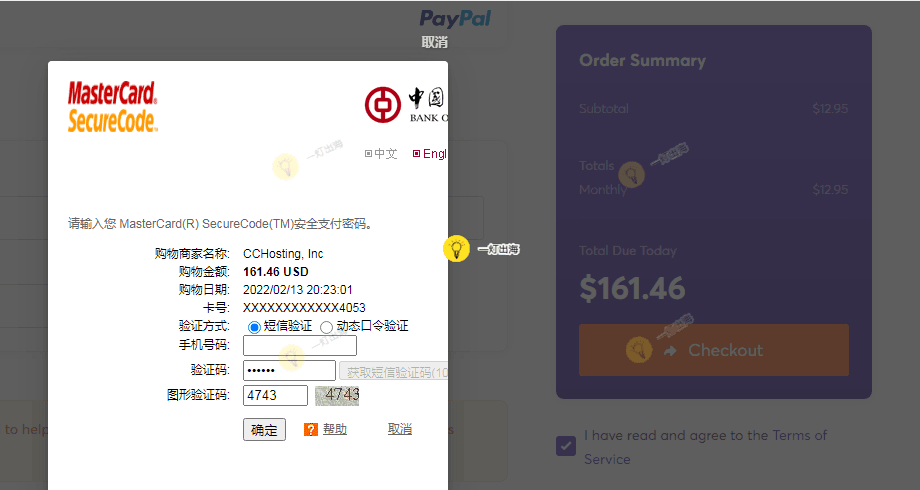The image size is (920, 490).
Task: Select the 短信验证 SMS verification radio
Action: click(x=254, y=326)
